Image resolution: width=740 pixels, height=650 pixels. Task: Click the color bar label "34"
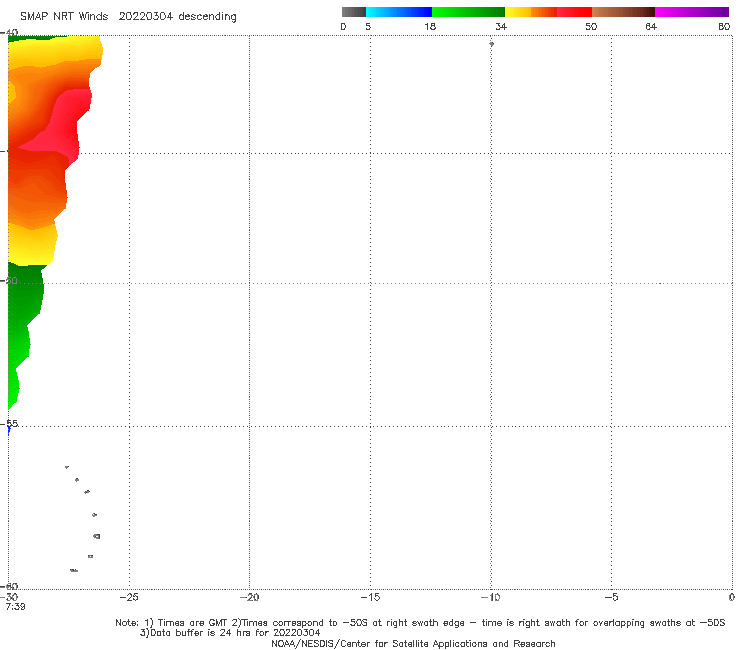[501, 26]
